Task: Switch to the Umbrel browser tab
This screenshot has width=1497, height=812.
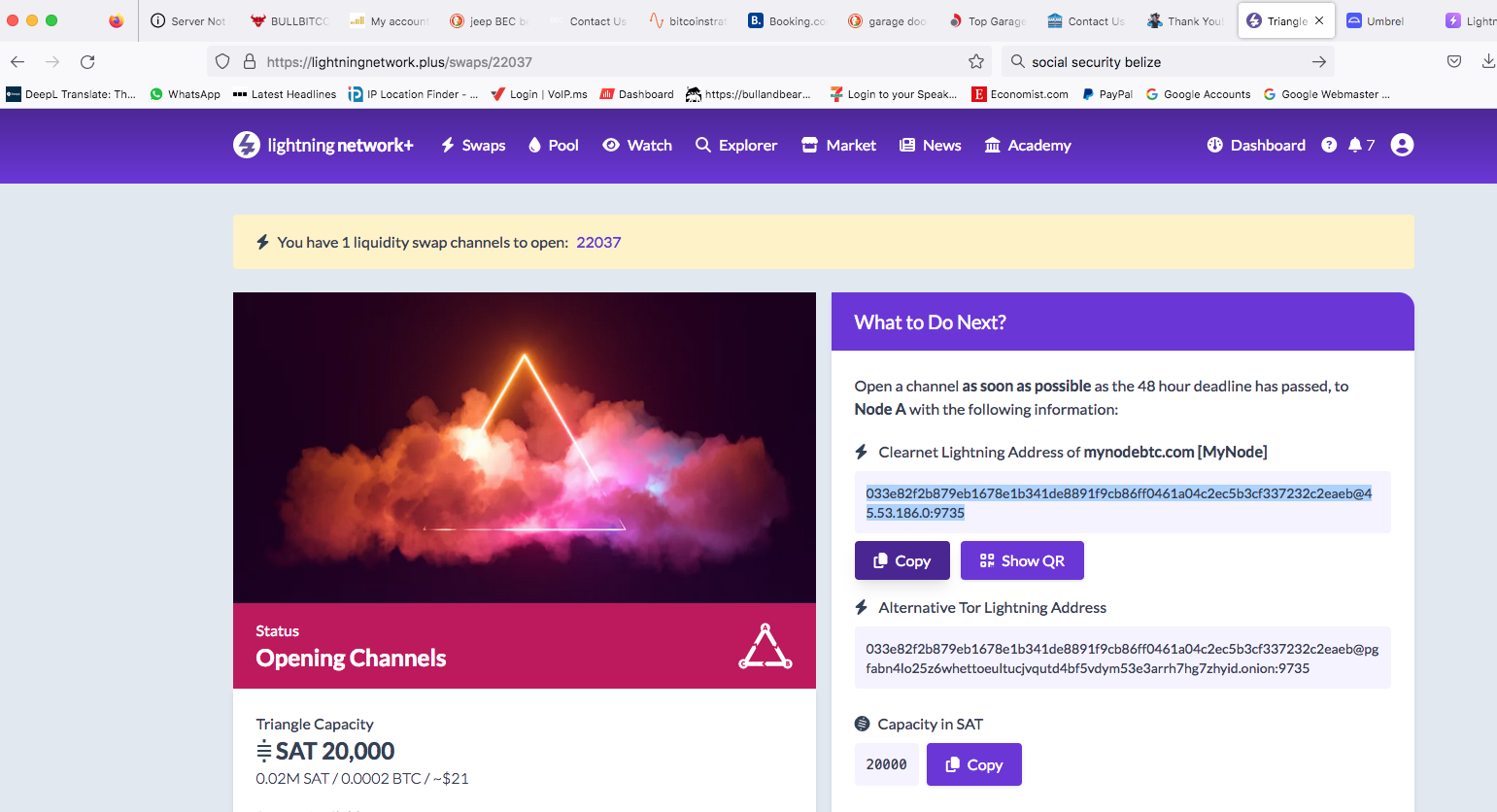Action: click(x=1376, y=21)
